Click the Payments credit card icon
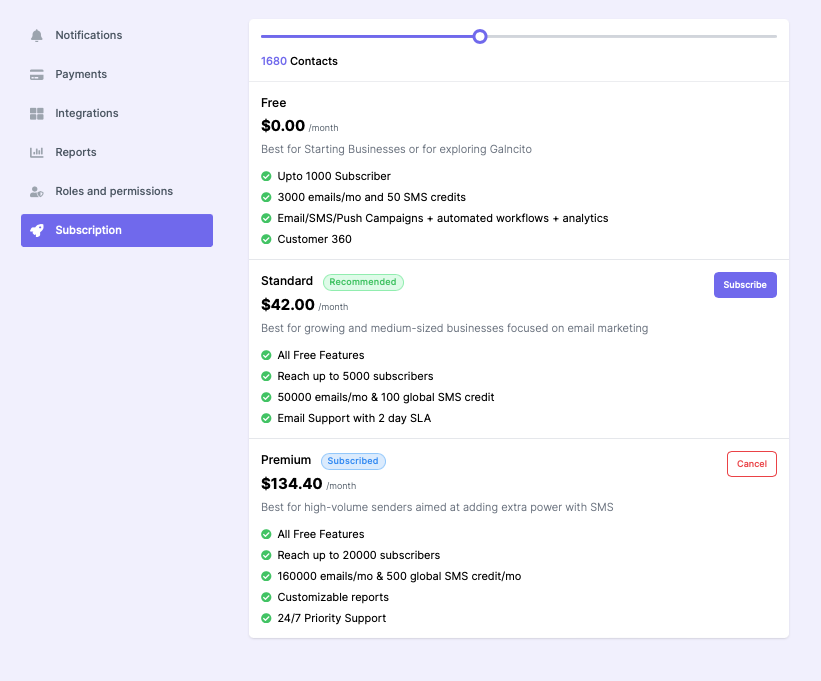 pos(37,75)
